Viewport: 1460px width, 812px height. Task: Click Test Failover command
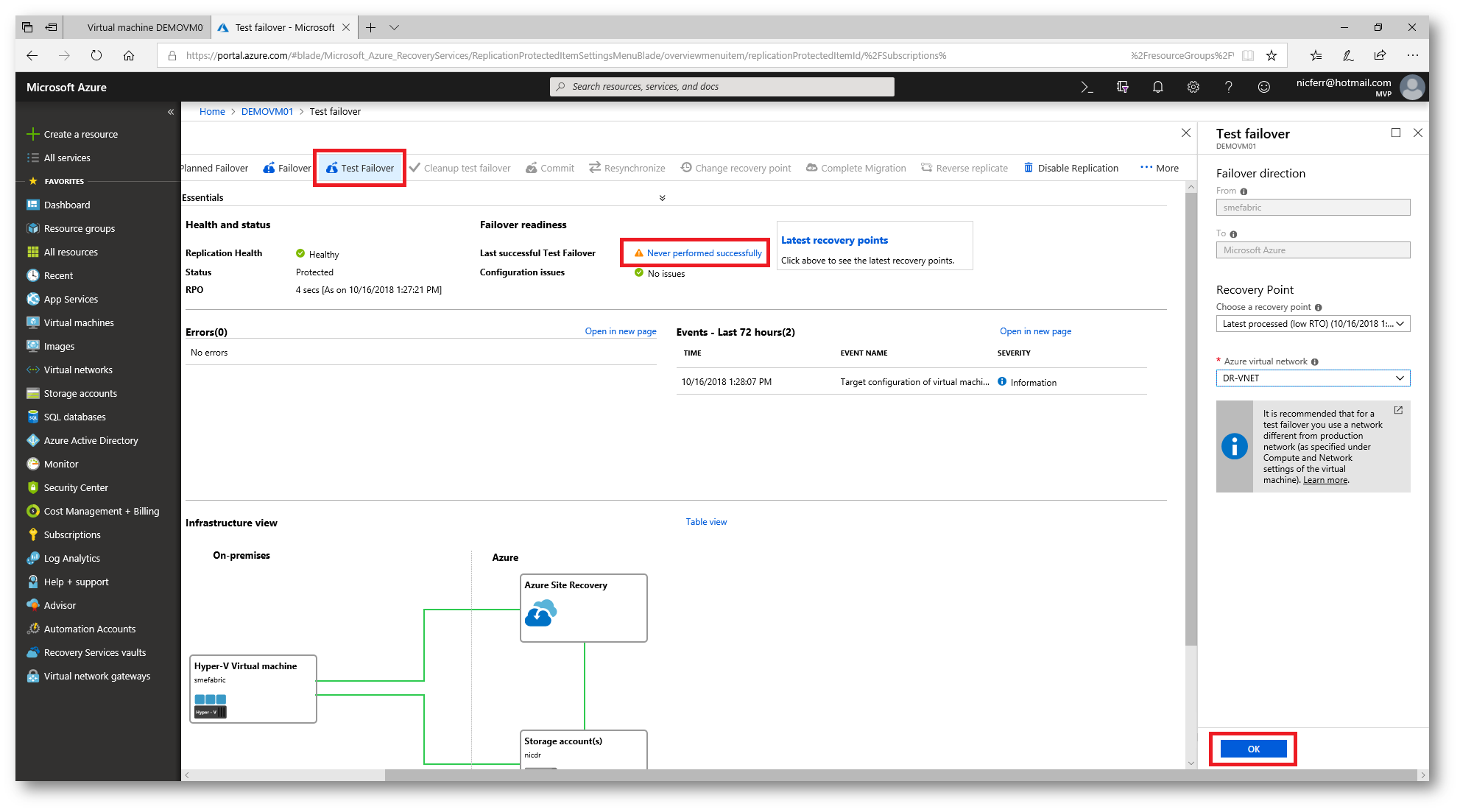click(360, 168)
